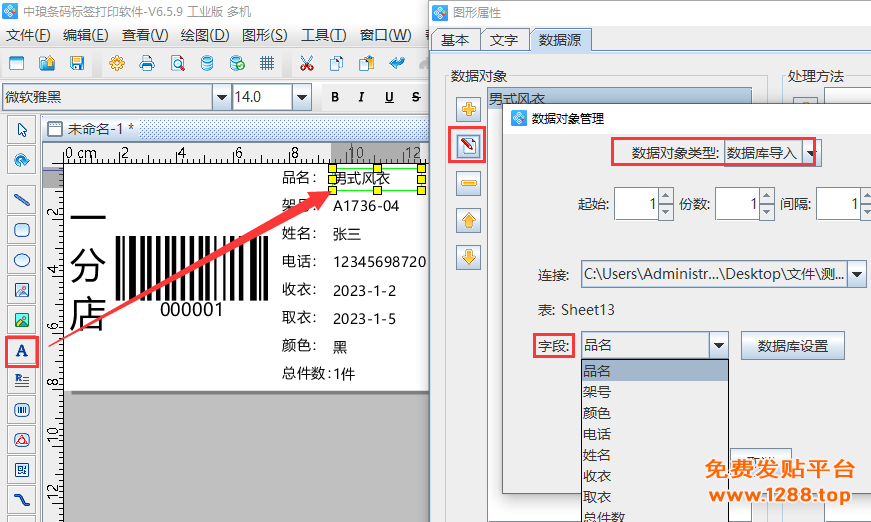871x522 pixels.
Task: Open the 编辑(E) menu
Action: click(x=86, y=36)
